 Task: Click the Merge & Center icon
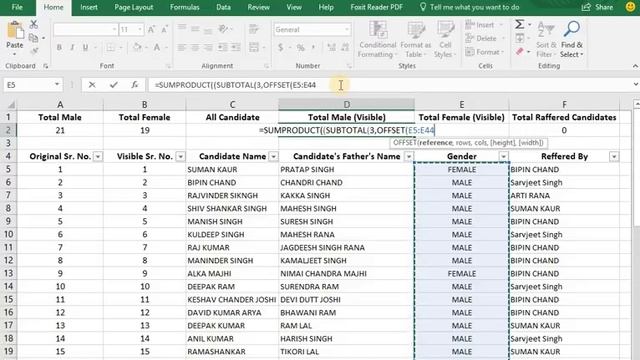(253, 47)
